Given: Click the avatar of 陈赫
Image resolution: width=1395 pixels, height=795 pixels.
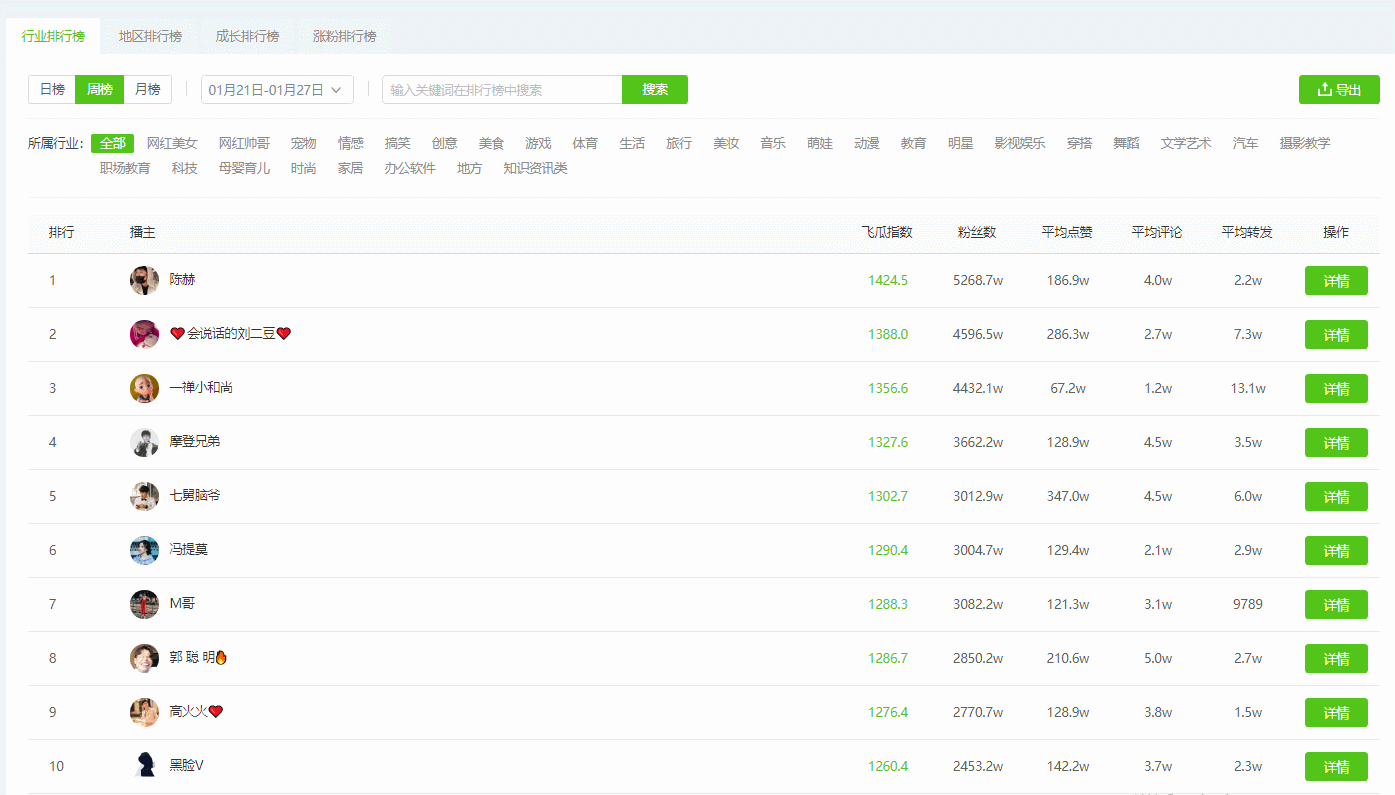Looking at the screenshot, I should point(144,280).
